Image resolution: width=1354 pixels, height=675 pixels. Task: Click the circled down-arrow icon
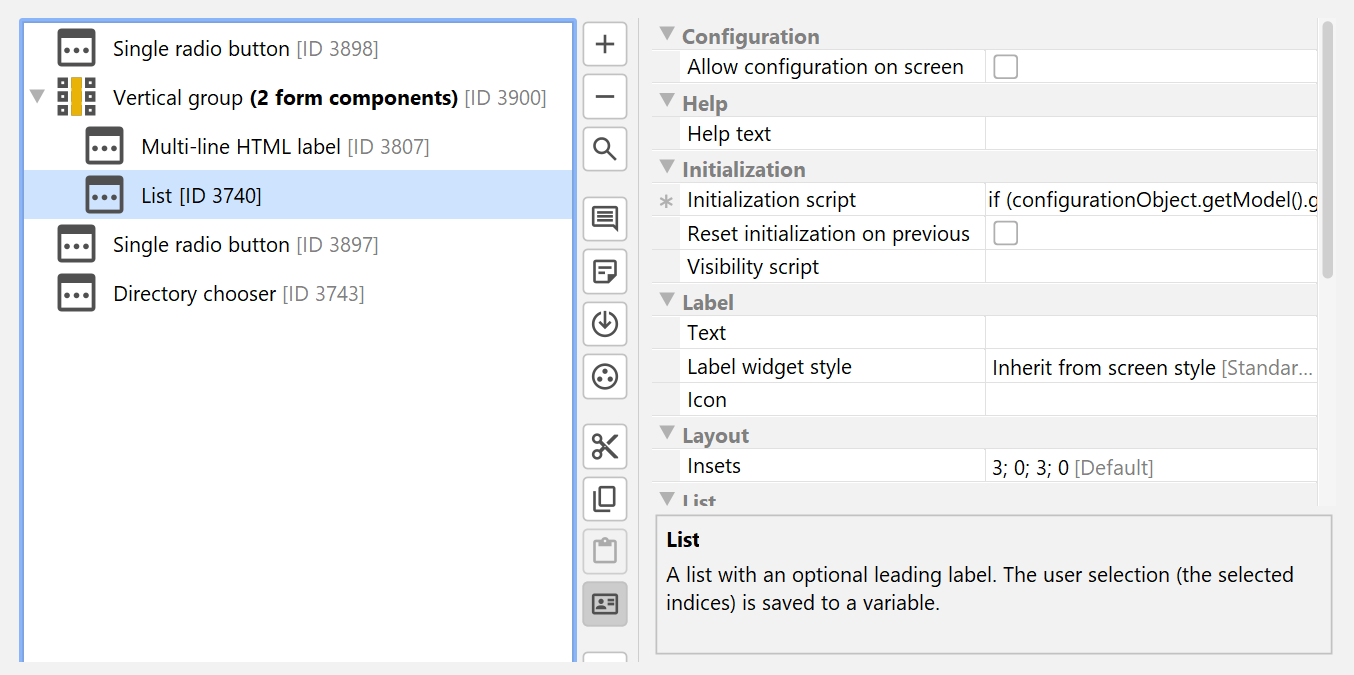point(605,324)
